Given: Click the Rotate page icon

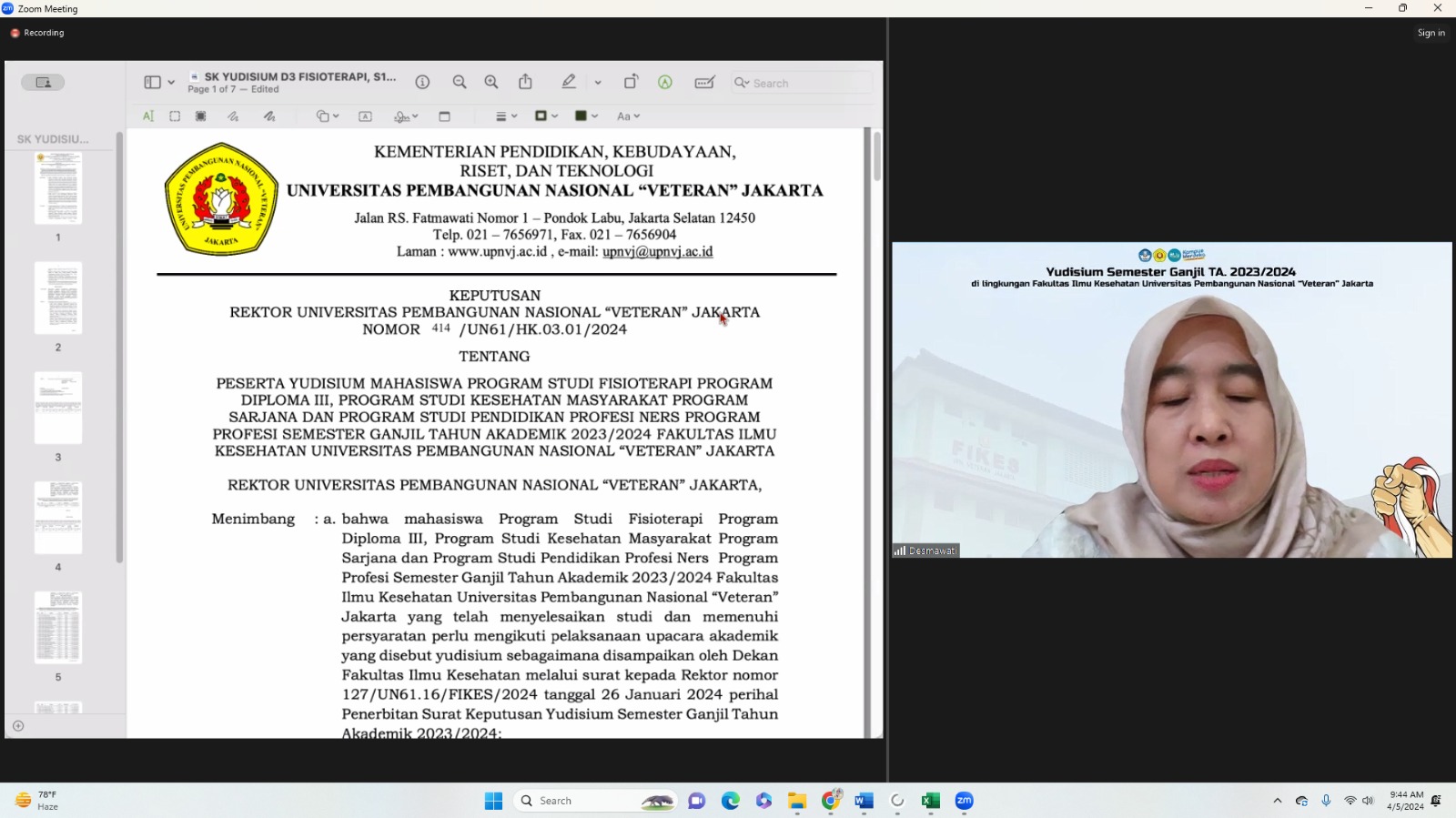Looking at the screenshot, I should [631, 82].
